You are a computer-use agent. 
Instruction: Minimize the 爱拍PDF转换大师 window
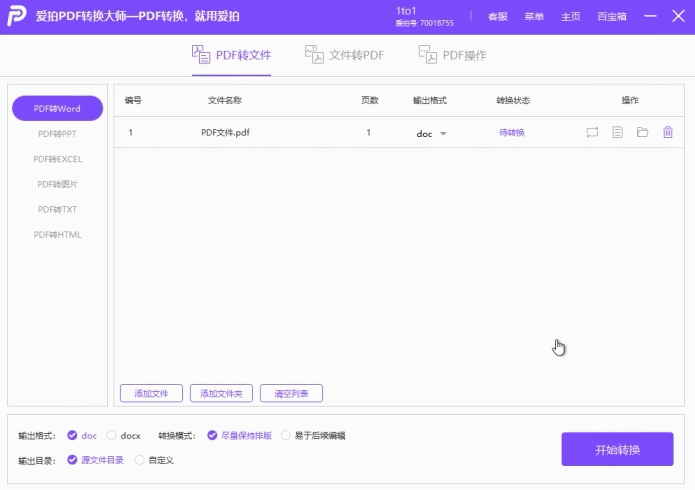point(650,16)
